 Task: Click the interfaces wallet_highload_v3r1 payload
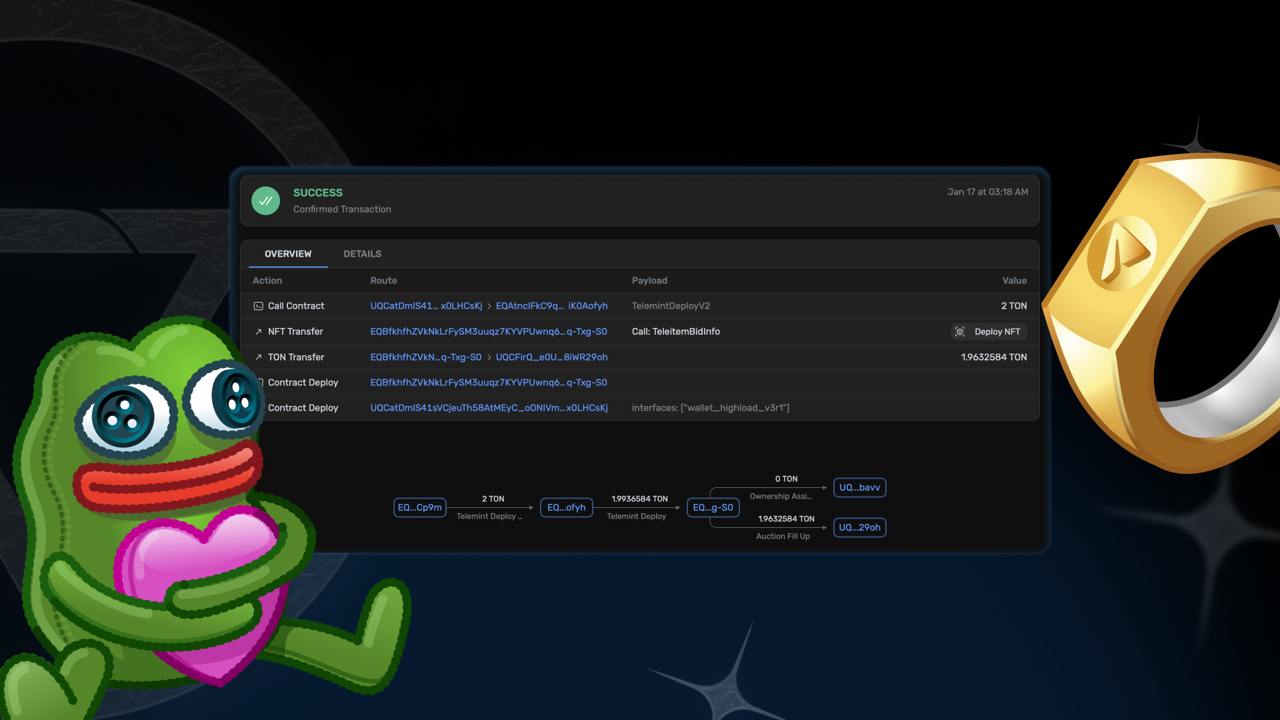tap(711, 408)
